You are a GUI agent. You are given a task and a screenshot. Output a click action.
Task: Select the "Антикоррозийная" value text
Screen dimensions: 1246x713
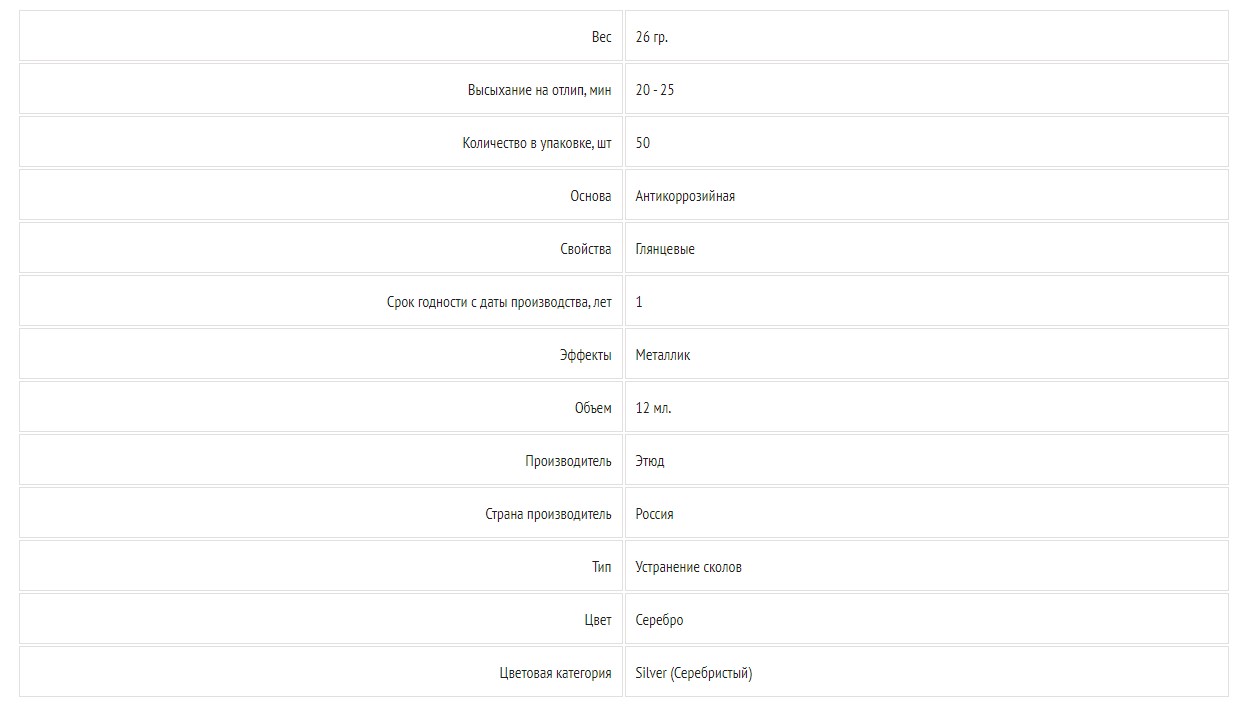pyautogui.click(x=685, y=196)
